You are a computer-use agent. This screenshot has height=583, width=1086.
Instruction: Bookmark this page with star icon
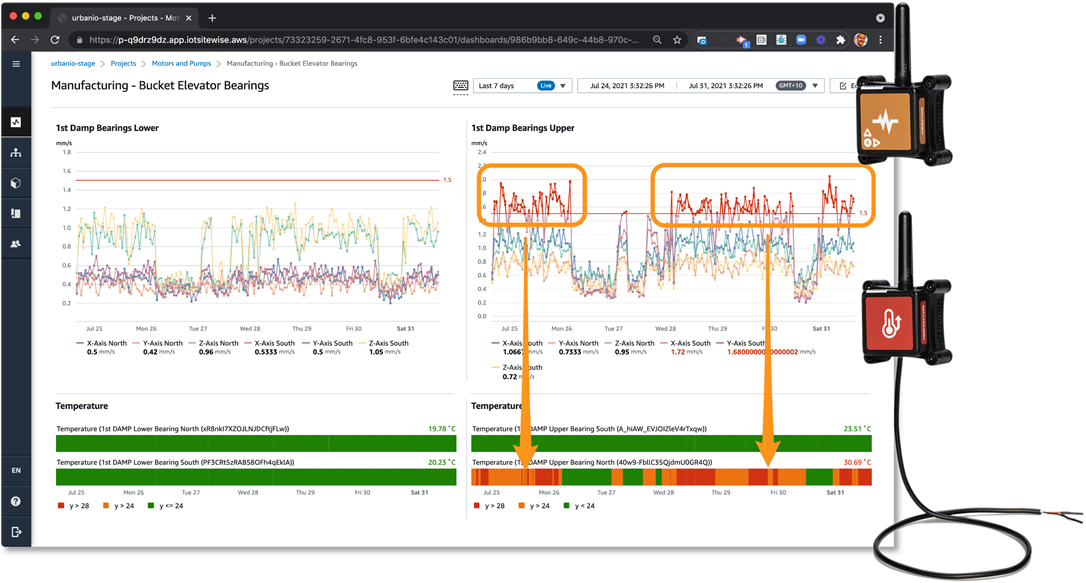click(x=677, y=40)
